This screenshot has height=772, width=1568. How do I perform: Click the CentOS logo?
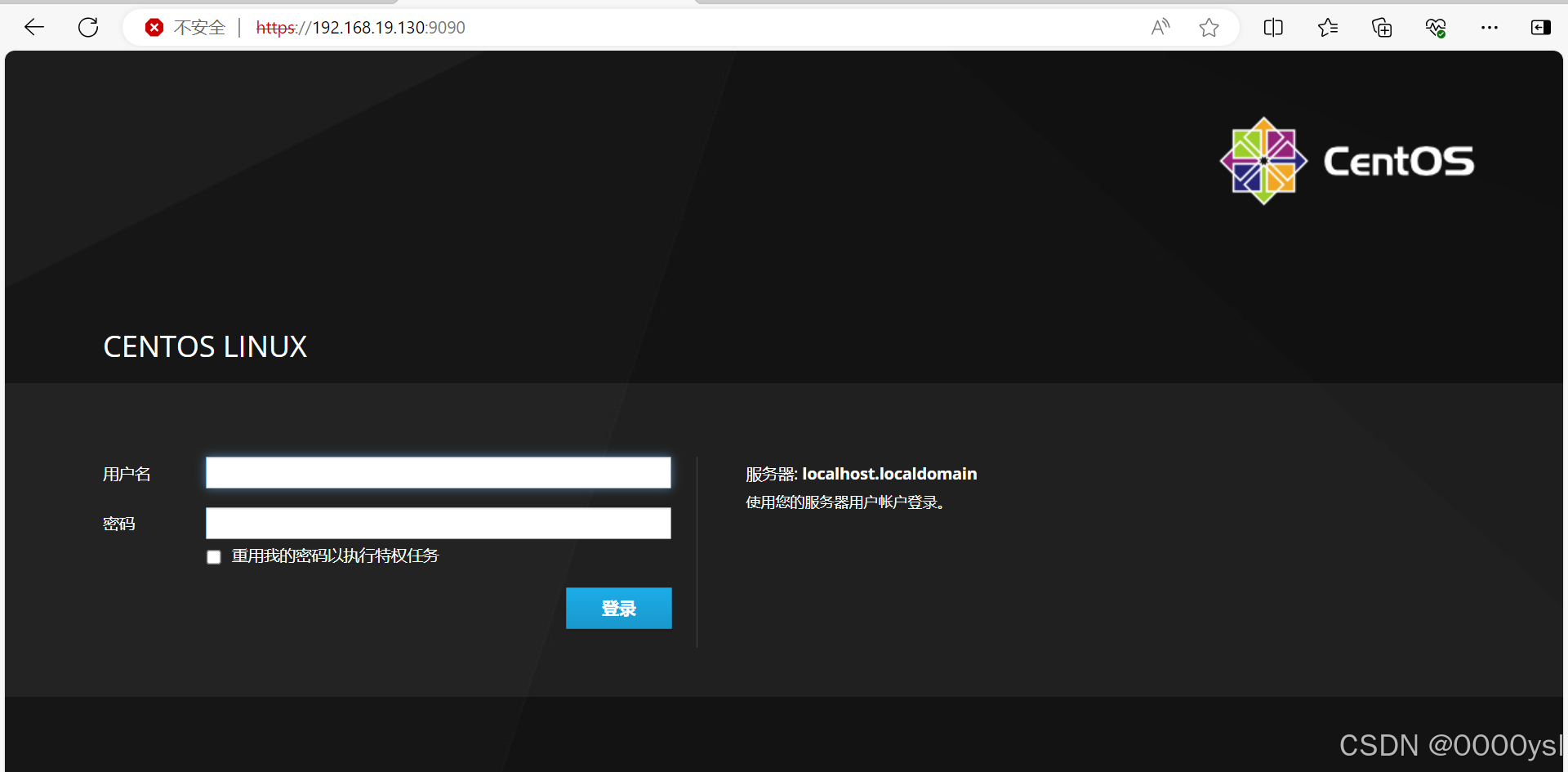(x=1263, y=160)
